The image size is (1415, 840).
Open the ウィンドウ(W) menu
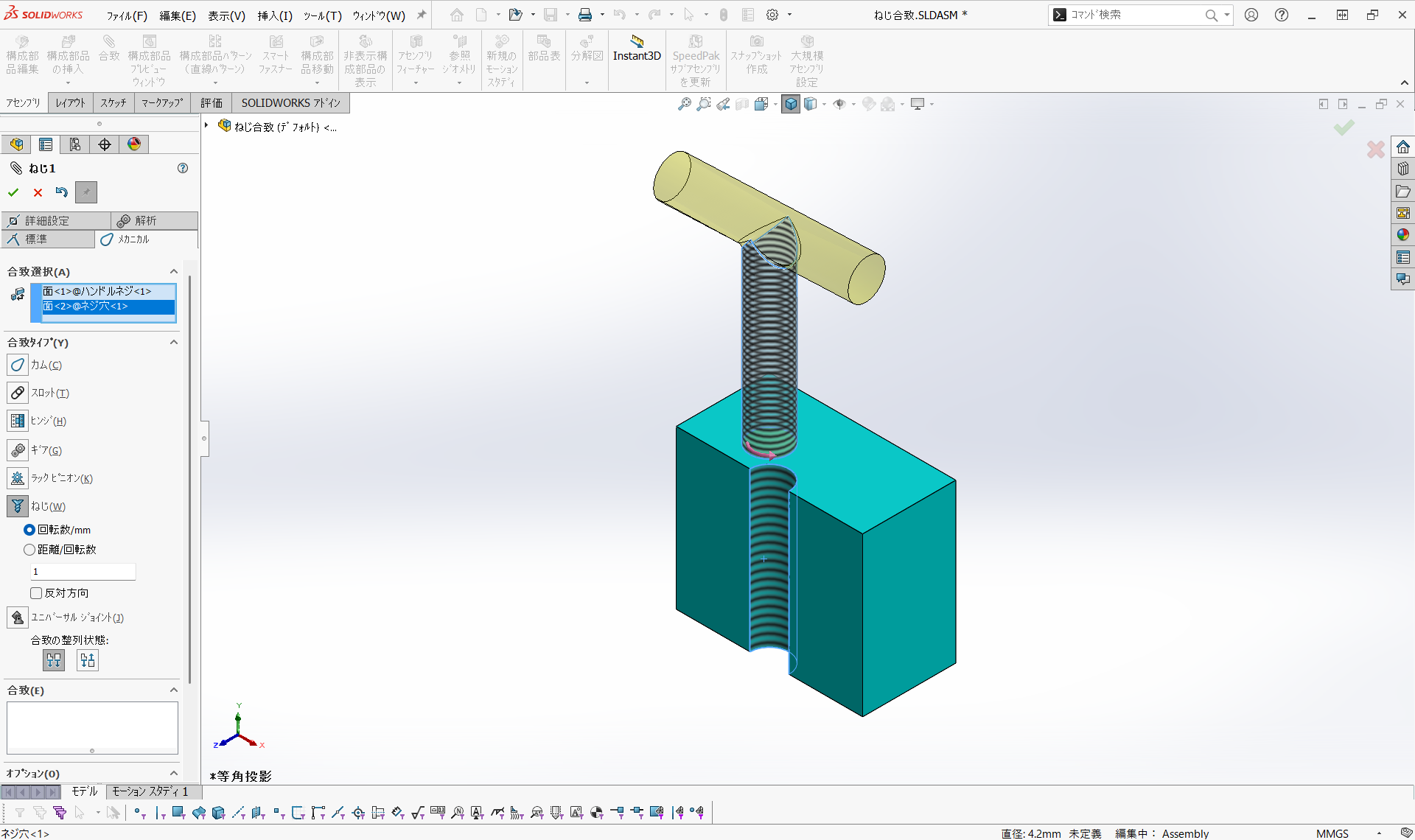(379, 15)
